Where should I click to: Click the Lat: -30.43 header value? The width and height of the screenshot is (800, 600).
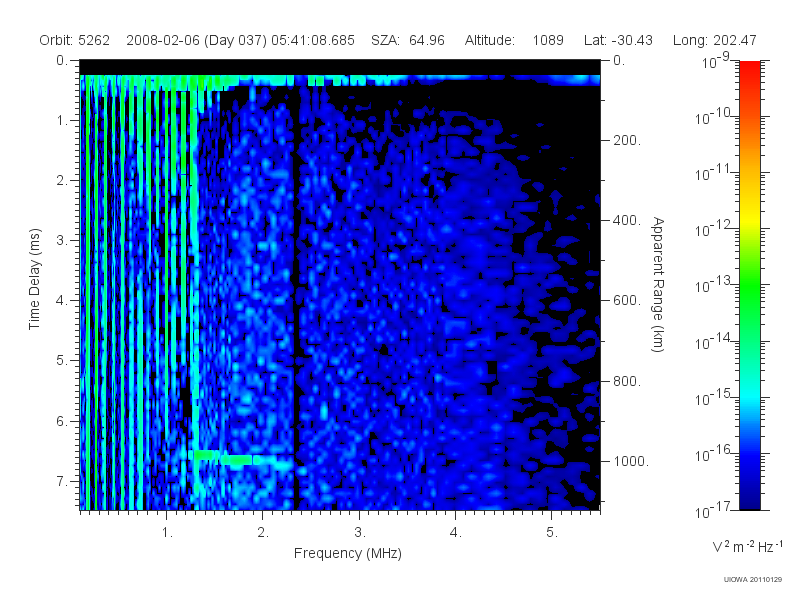[618, 40]
